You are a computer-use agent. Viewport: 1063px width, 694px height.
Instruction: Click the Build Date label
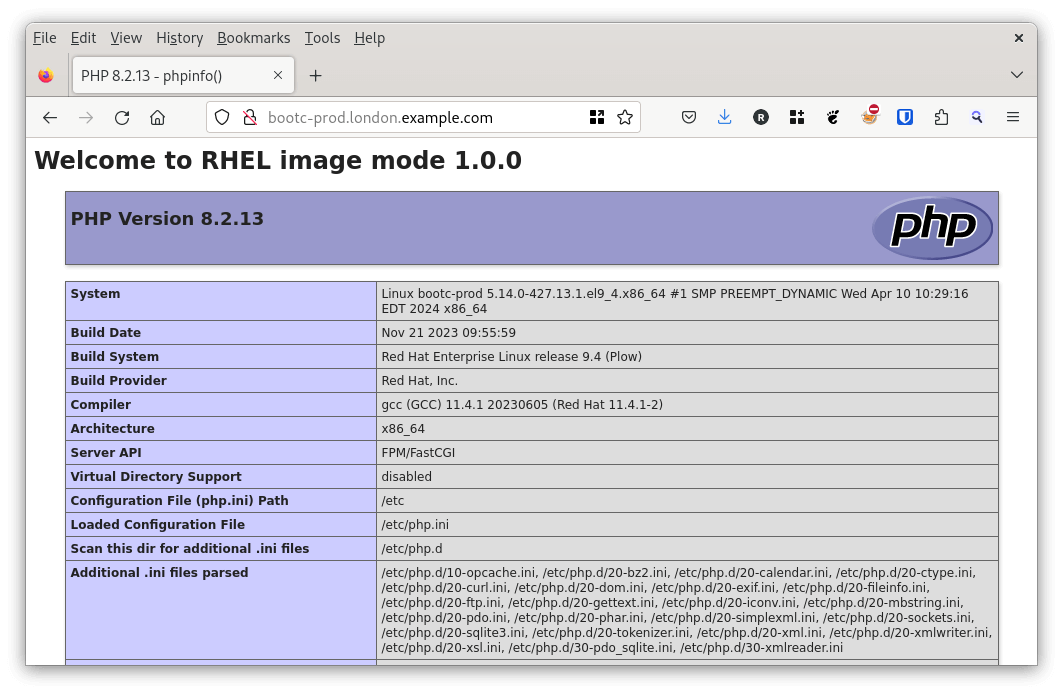coord(106,333)
